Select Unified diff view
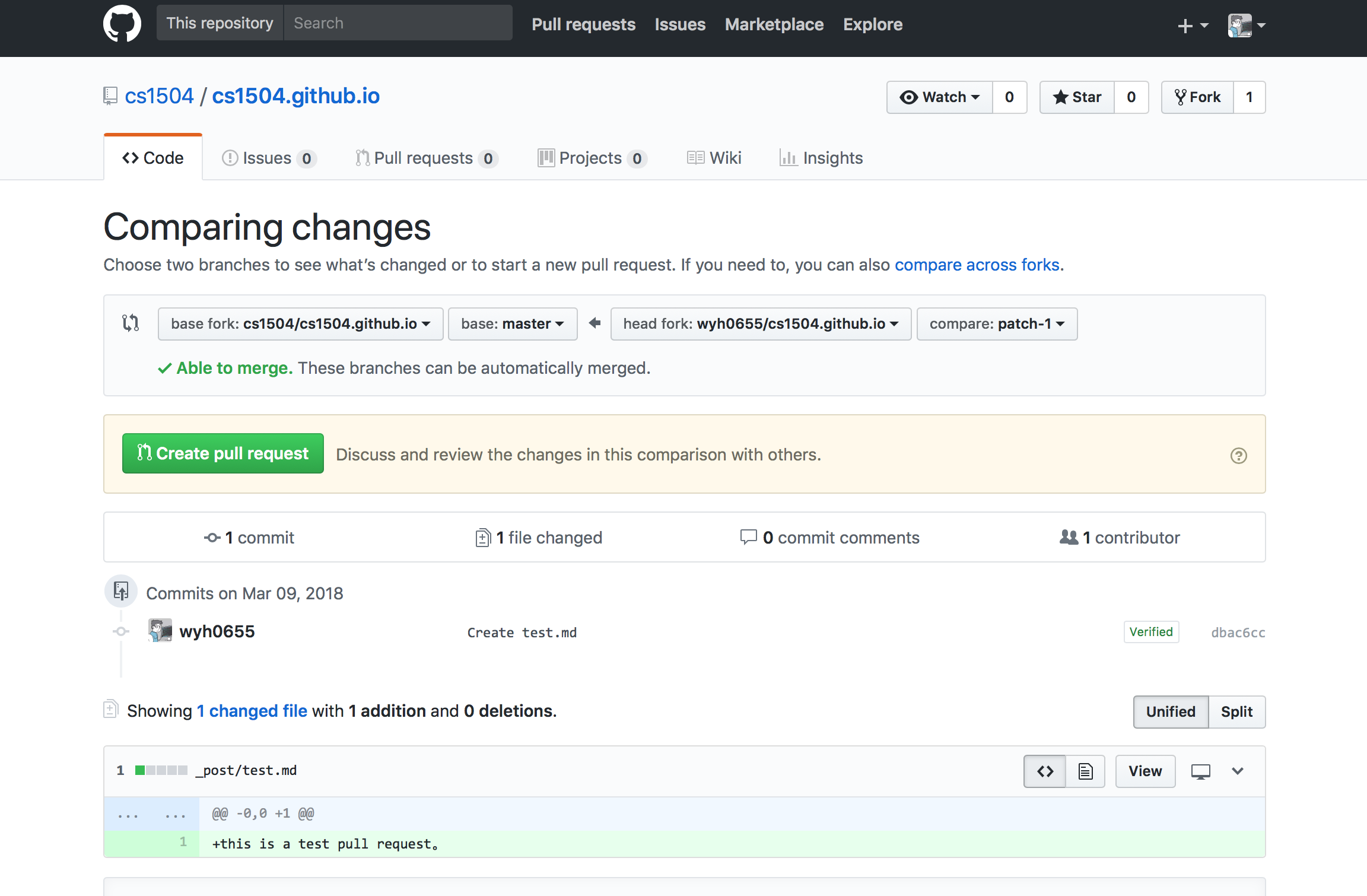The width and height of the screenshot is (1367, 896). coord(1170,711)
